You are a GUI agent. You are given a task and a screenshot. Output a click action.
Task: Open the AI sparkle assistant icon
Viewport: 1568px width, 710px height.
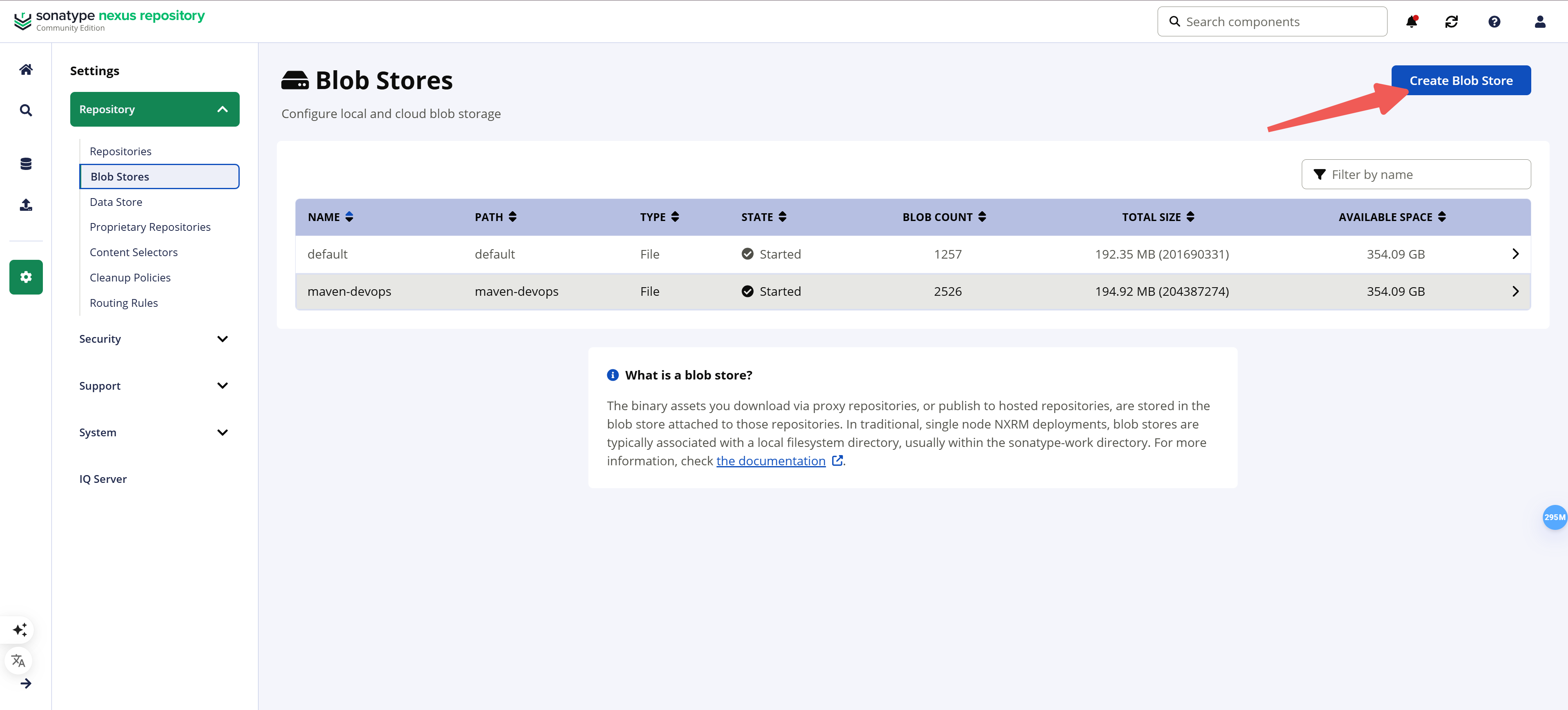pyautogui.click(x=20, y=630)
